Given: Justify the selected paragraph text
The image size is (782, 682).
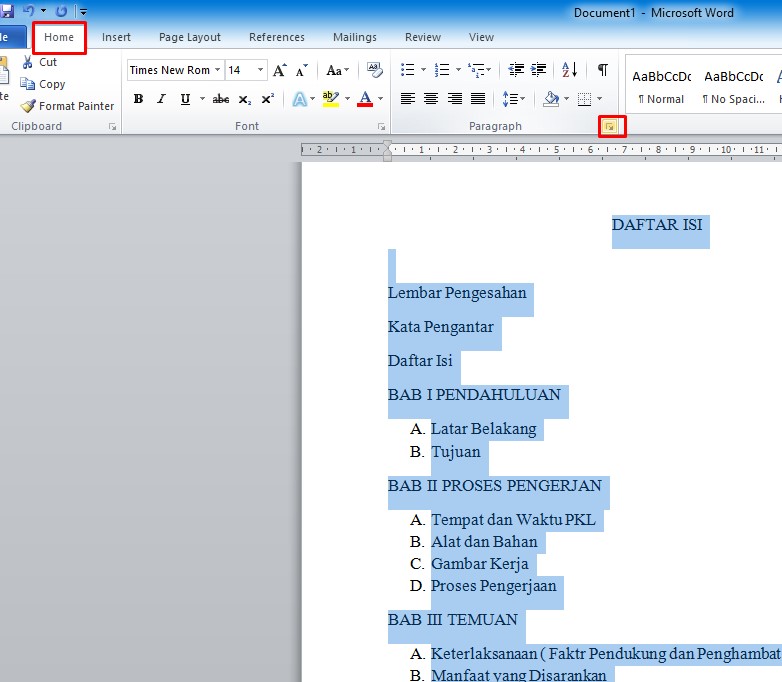Looking at the screenshot, I should 478,99.
